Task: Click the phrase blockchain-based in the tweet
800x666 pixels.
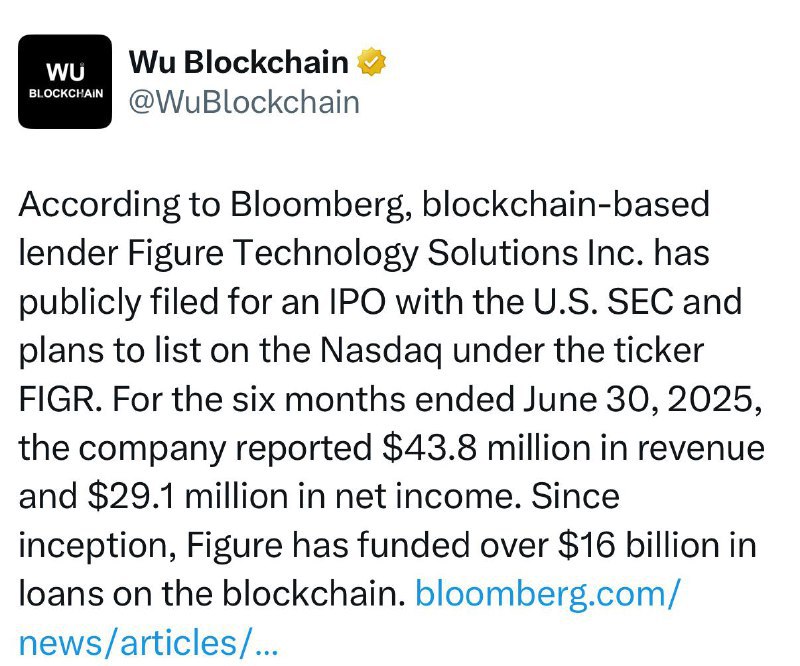Action: tap(565, 204)
